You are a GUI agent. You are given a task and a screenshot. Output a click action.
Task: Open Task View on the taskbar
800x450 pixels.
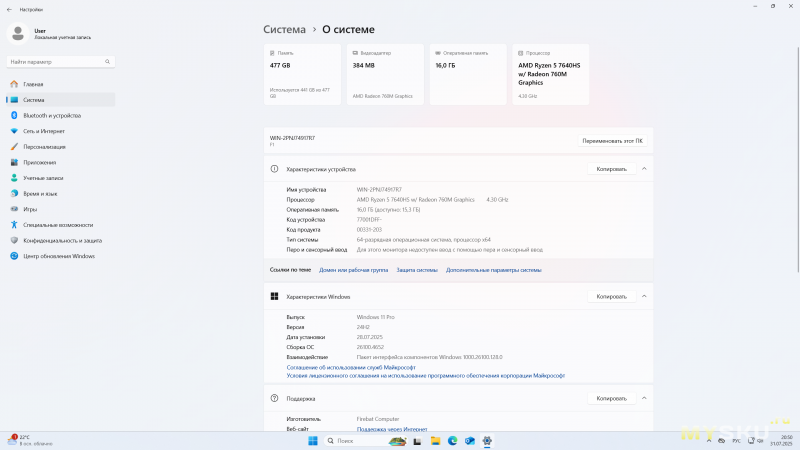point(417,441)
